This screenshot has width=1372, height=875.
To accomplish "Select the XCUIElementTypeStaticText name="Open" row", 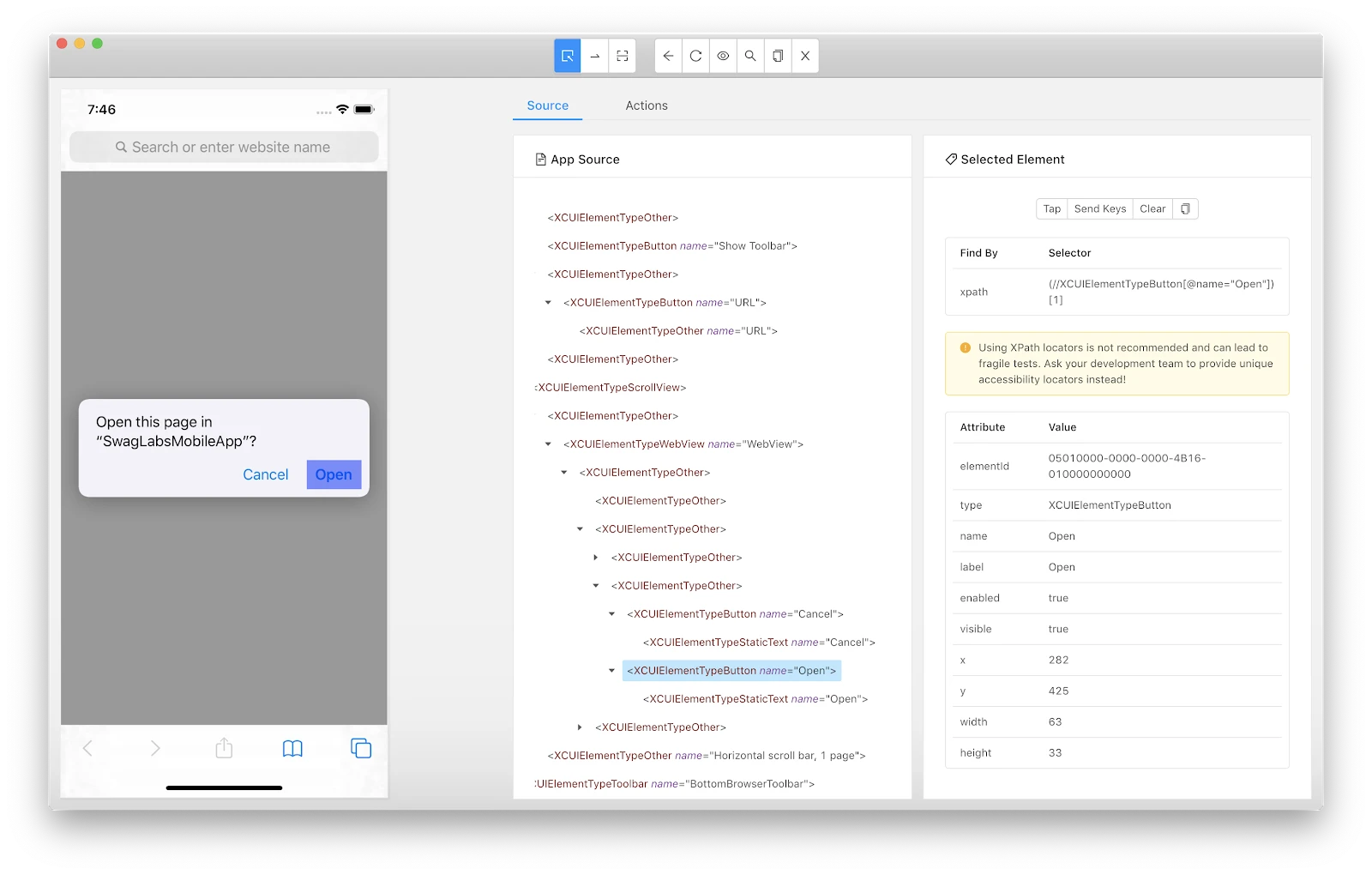I will point(755,699).
